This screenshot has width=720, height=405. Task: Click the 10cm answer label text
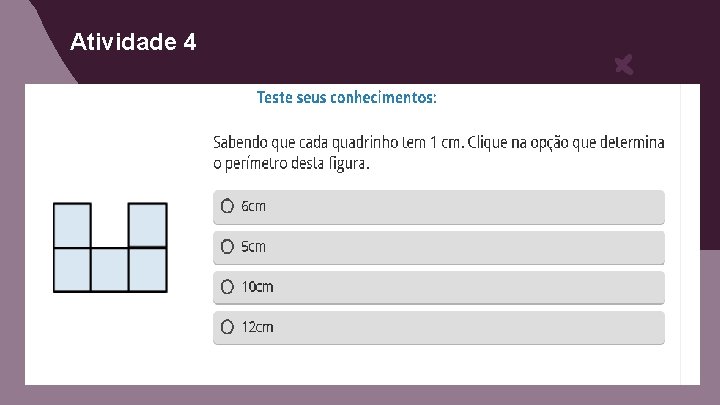(x=257, y=287)
